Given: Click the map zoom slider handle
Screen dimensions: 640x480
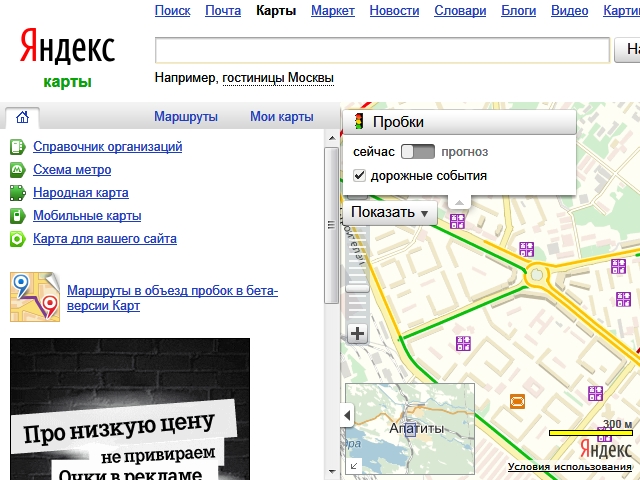Looking at the screenshot, I should point(357,289).
